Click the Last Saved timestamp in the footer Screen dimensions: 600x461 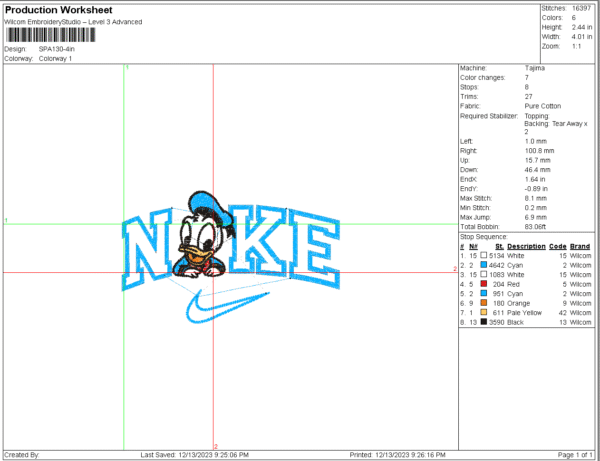coord(195,455)
